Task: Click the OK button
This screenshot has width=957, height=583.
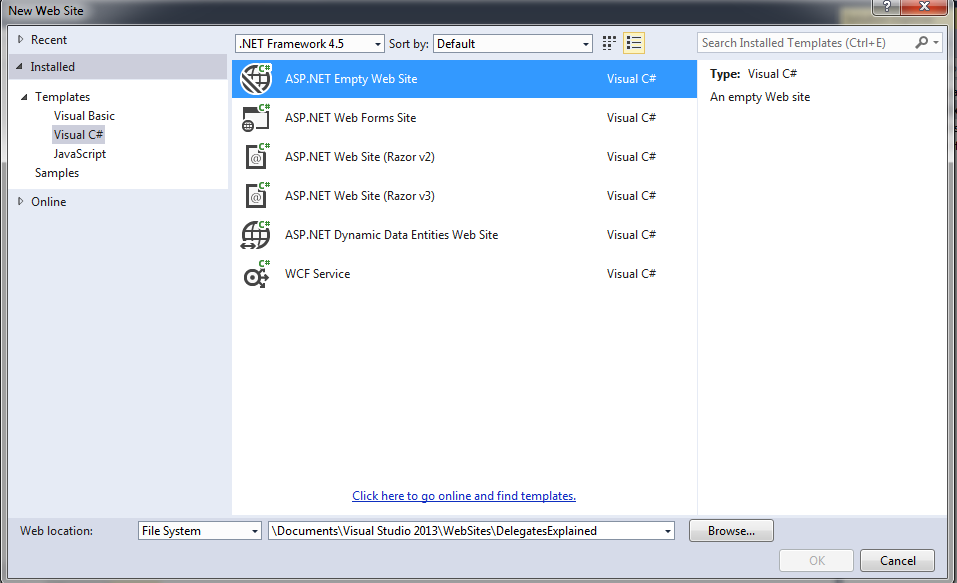Action: pos(817,560)
